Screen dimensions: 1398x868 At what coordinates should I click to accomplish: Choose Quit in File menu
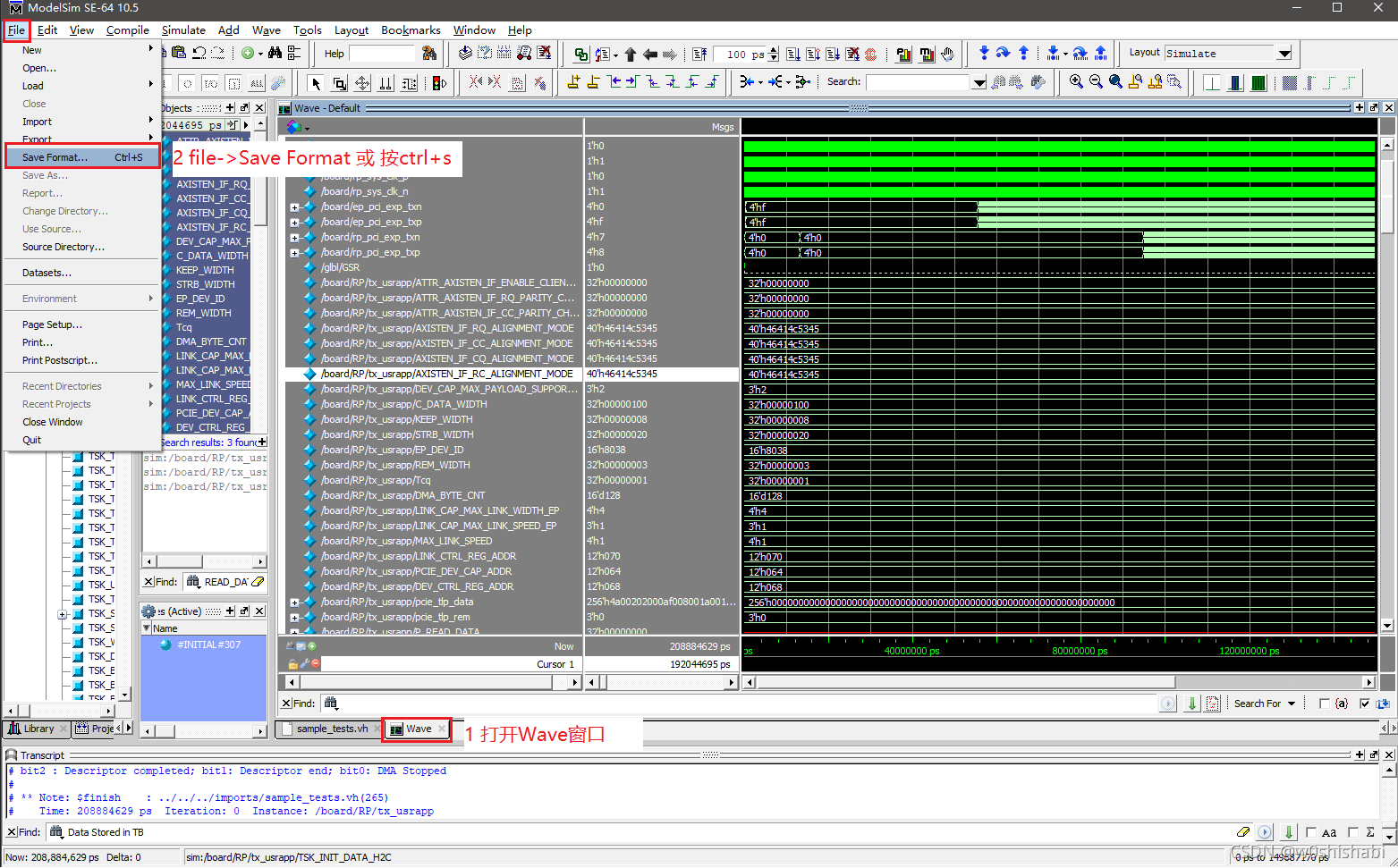click(32, 440)
